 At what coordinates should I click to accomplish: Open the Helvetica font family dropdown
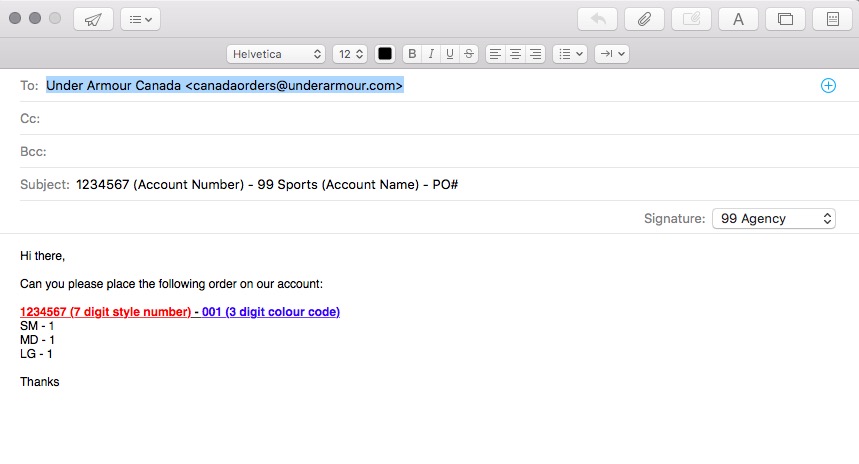pyautogui.click(x=276, y=54)
